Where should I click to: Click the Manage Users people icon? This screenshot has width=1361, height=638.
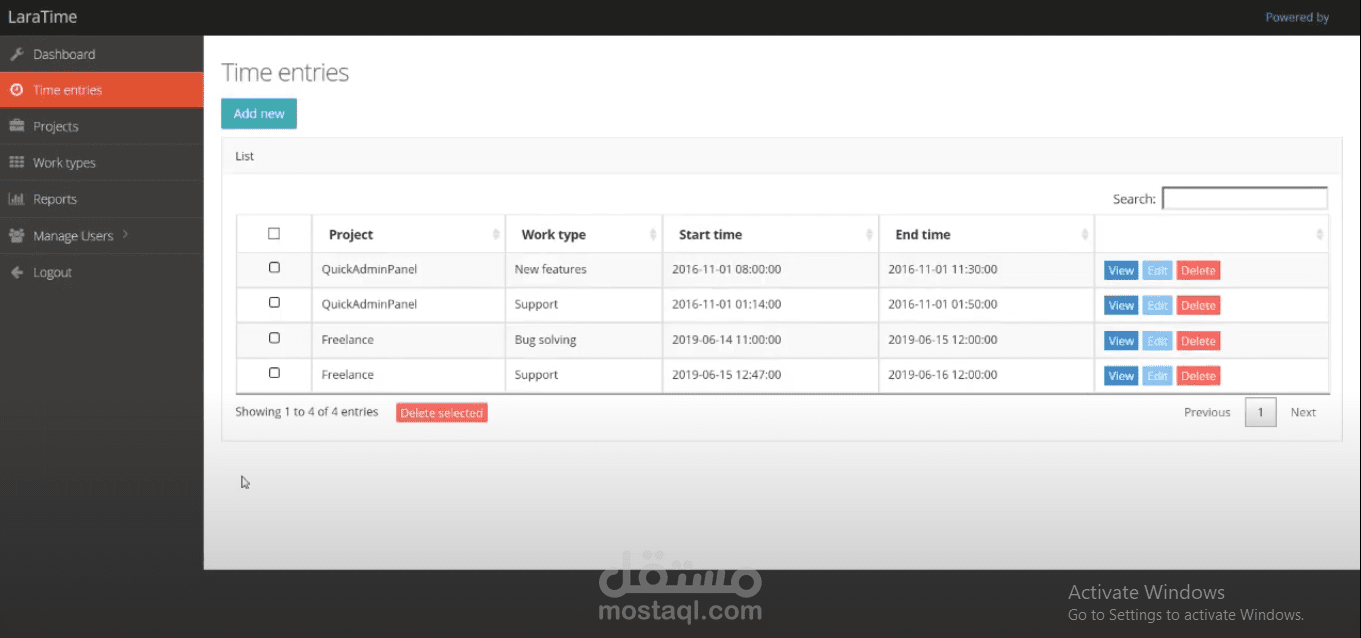[x=16, y=236]
